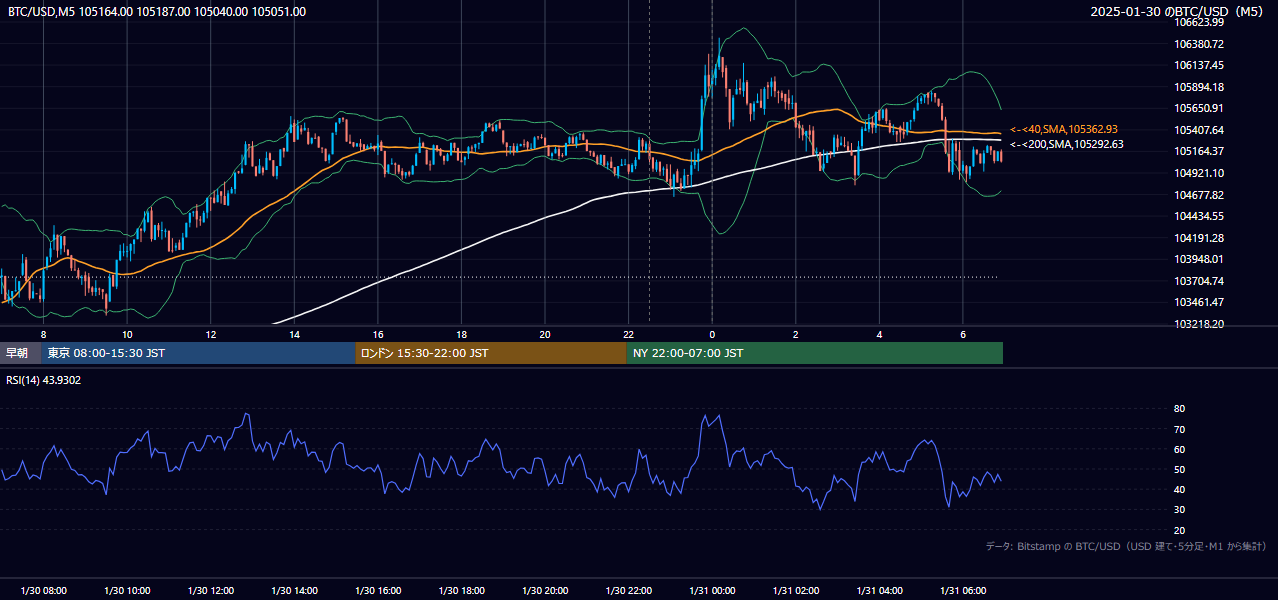Click bottom time label 1/31 00:00

point(712,591)
